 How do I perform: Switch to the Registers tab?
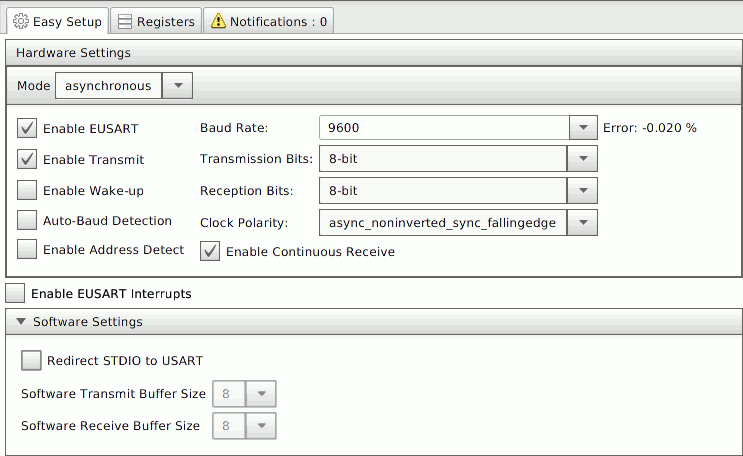(x=155, y=21)
